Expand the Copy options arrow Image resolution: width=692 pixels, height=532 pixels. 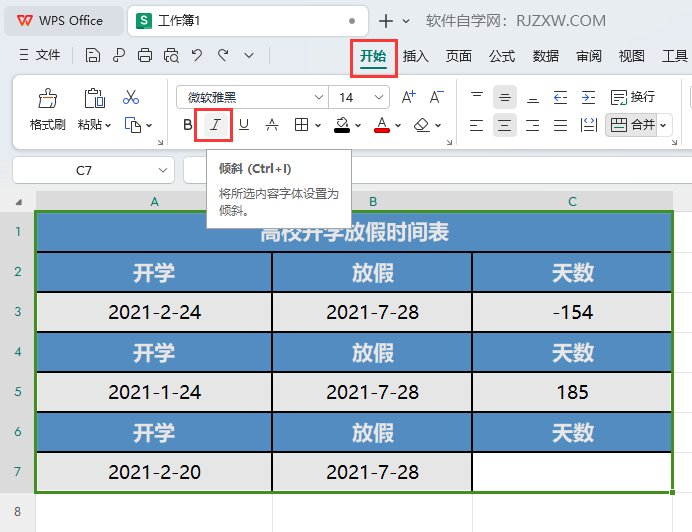149,126
